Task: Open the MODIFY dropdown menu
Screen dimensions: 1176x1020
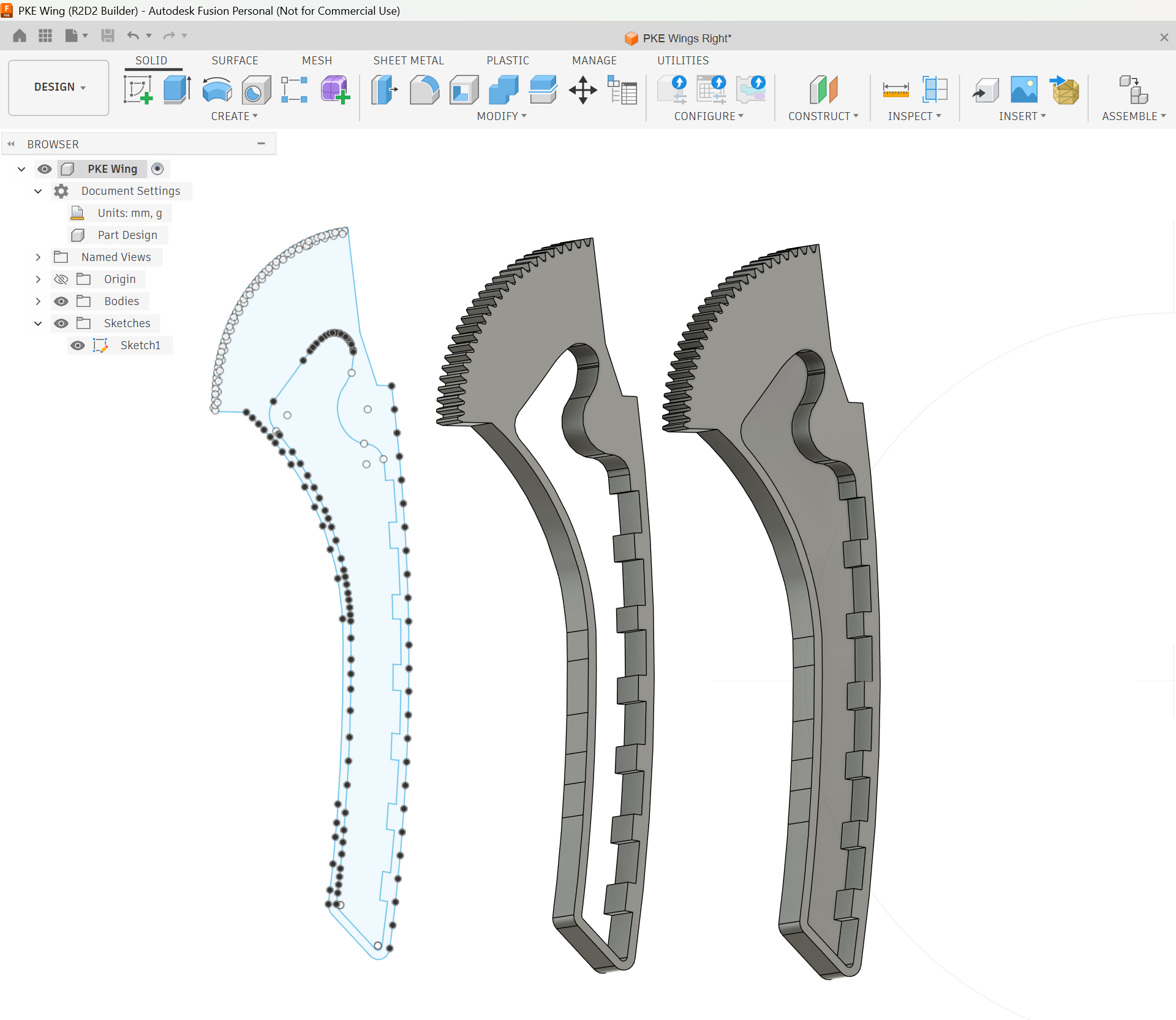Action: click(x=502, y=116)
